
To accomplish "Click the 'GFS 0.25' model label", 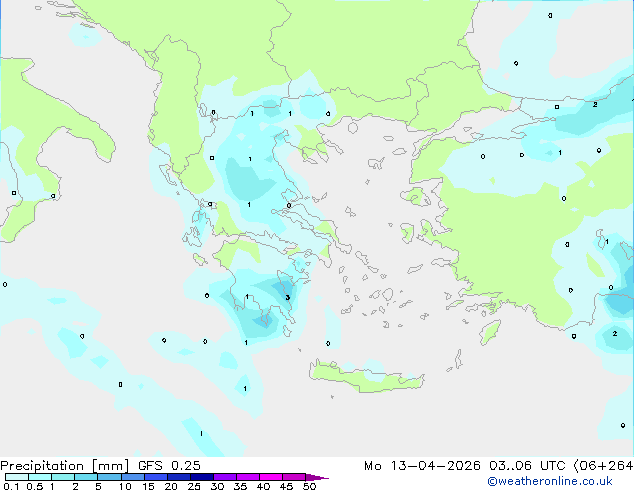I will click(x=169, y=466).
